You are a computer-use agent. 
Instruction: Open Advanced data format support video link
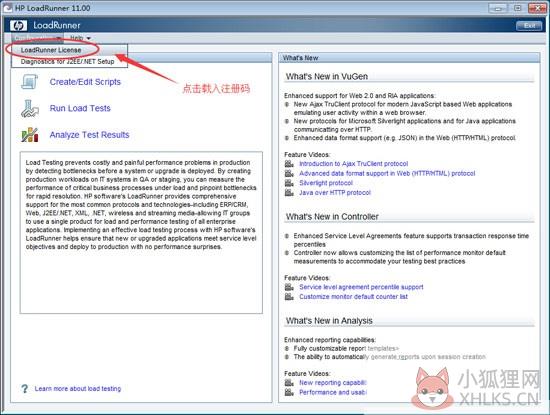tap(387, 173)
